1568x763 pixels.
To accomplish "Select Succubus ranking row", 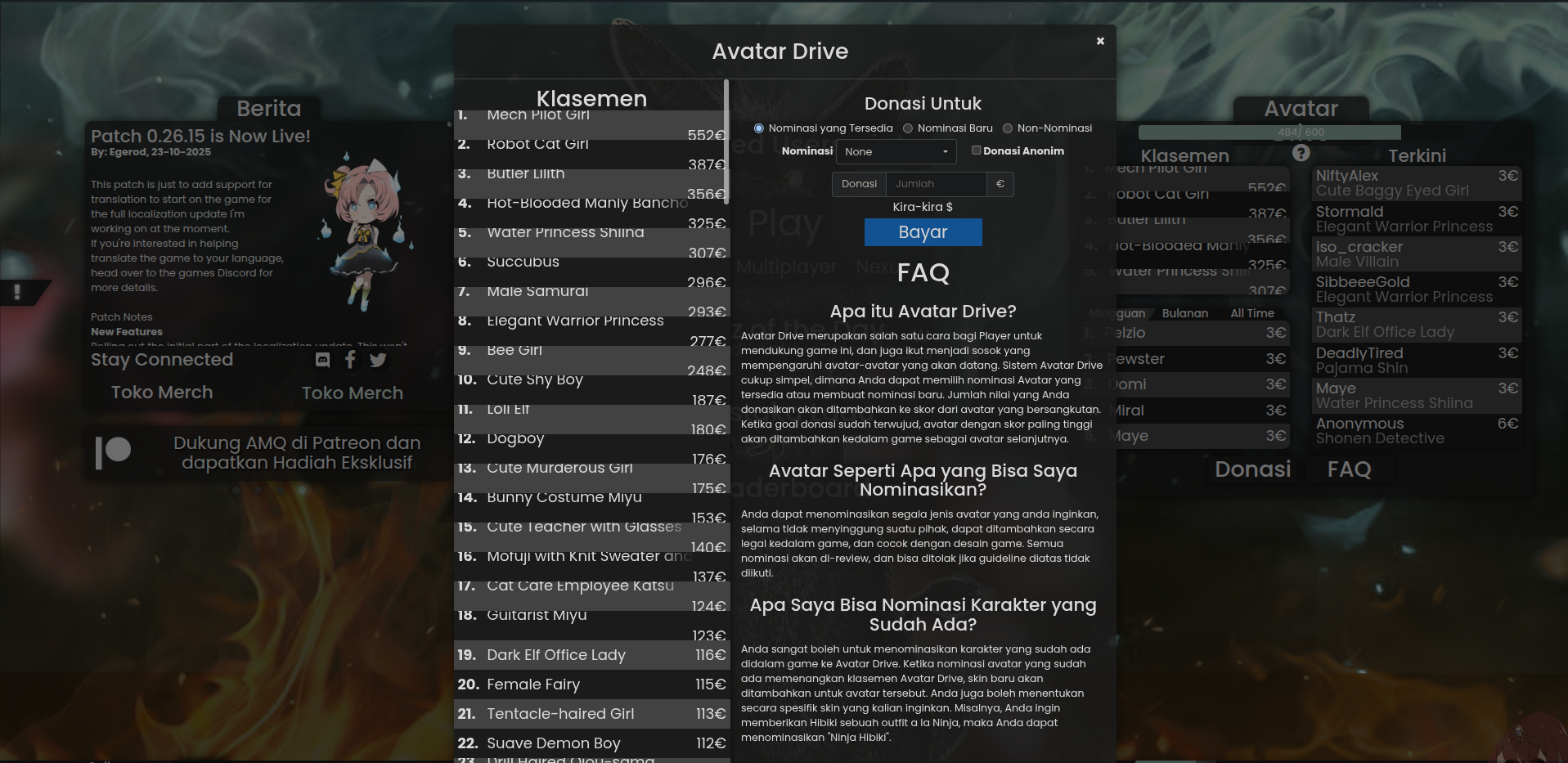I will (591, 272).
